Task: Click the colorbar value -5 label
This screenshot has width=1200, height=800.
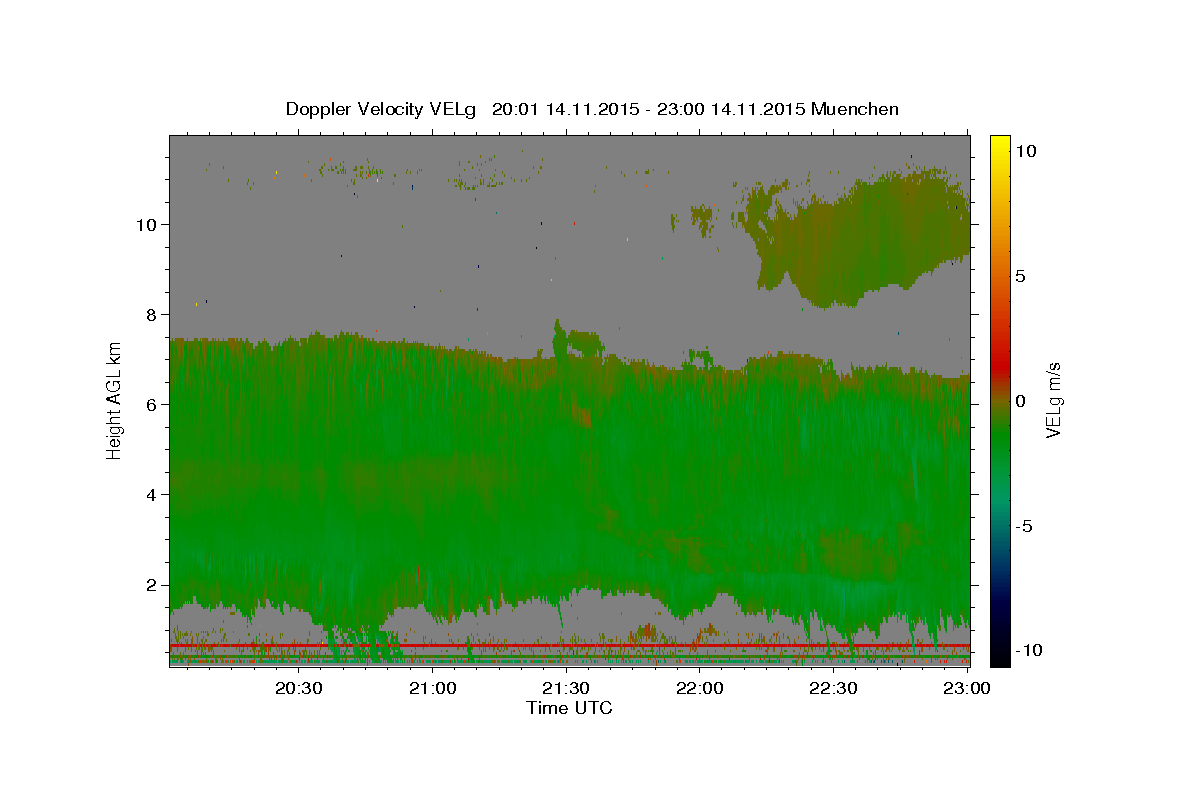Action: pos(1024,526)
